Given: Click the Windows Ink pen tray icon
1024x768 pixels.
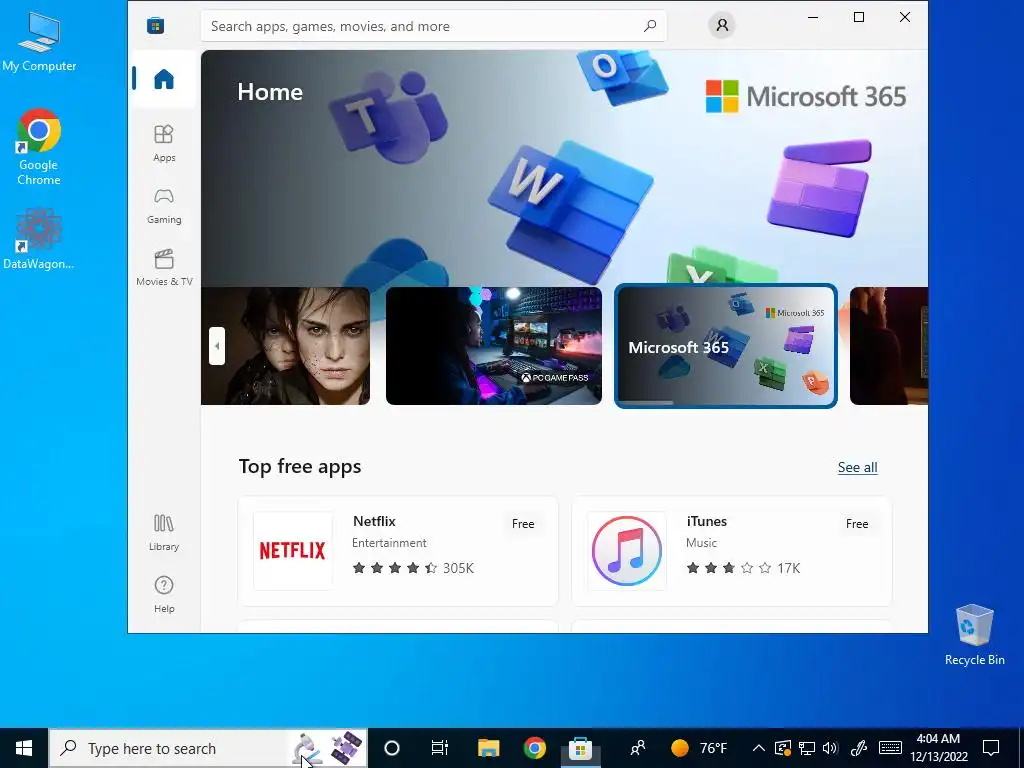Looking at the screenshot, I should point(859,748).
